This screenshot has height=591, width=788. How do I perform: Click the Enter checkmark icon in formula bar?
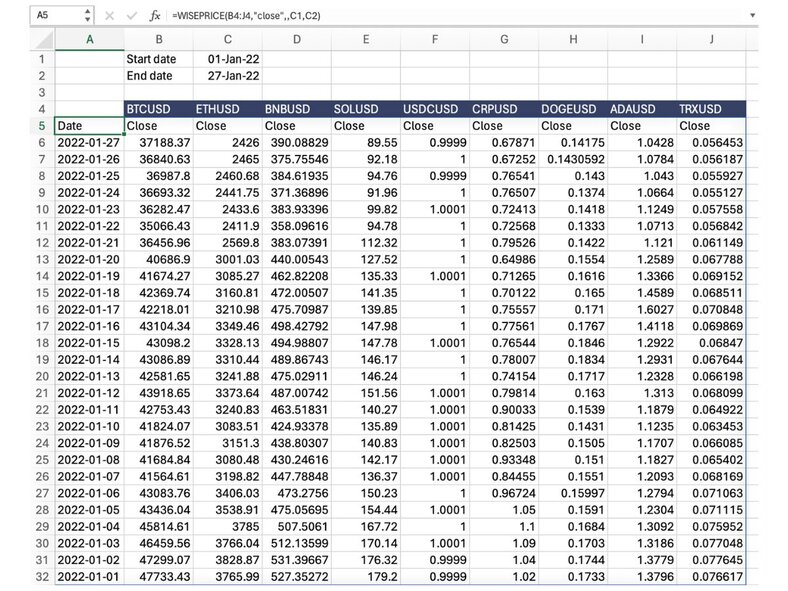tap(130, 16)
